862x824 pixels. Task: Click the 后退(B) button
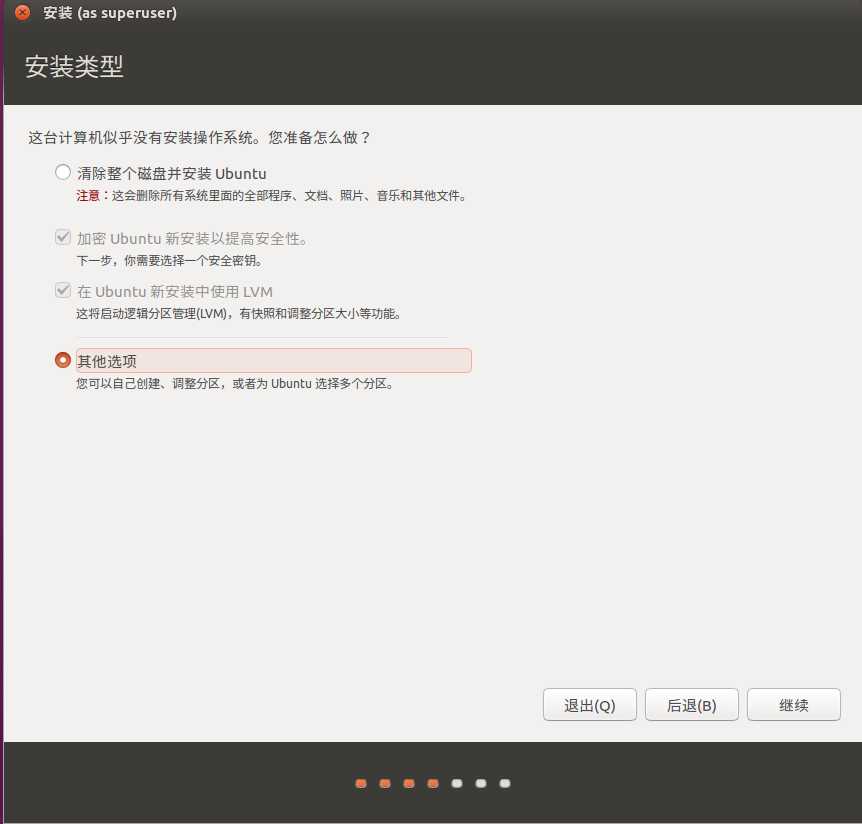click(x=692, y=705)
